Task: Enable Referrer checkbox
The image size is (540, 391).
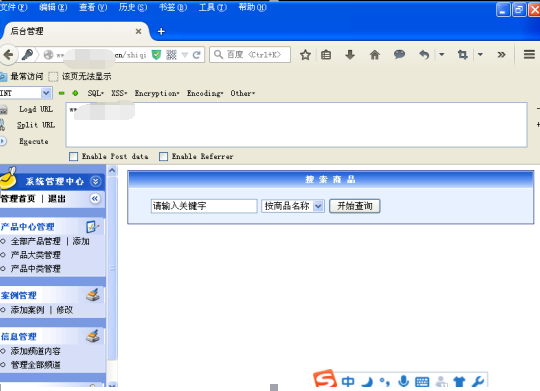Action: click(164, 156)
